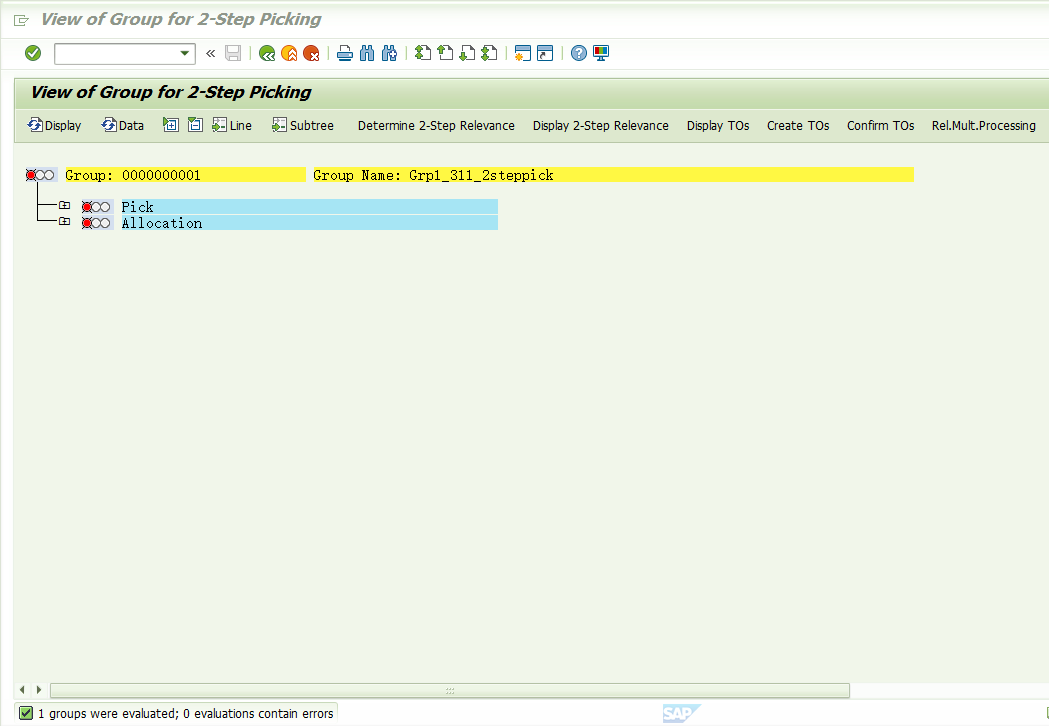
Task: Toggle the Group 0000000001 status indicator
Action: tap(40, 174)
